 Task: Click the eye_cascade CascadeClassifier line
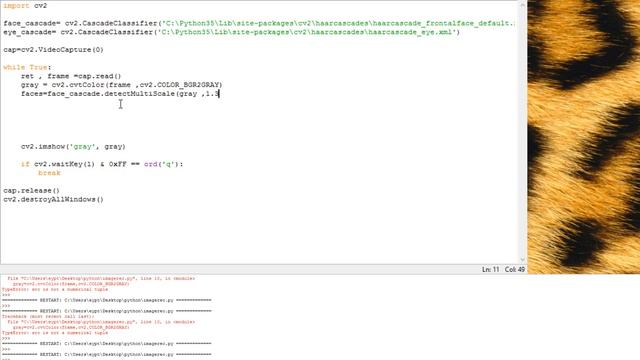(231, 32)
